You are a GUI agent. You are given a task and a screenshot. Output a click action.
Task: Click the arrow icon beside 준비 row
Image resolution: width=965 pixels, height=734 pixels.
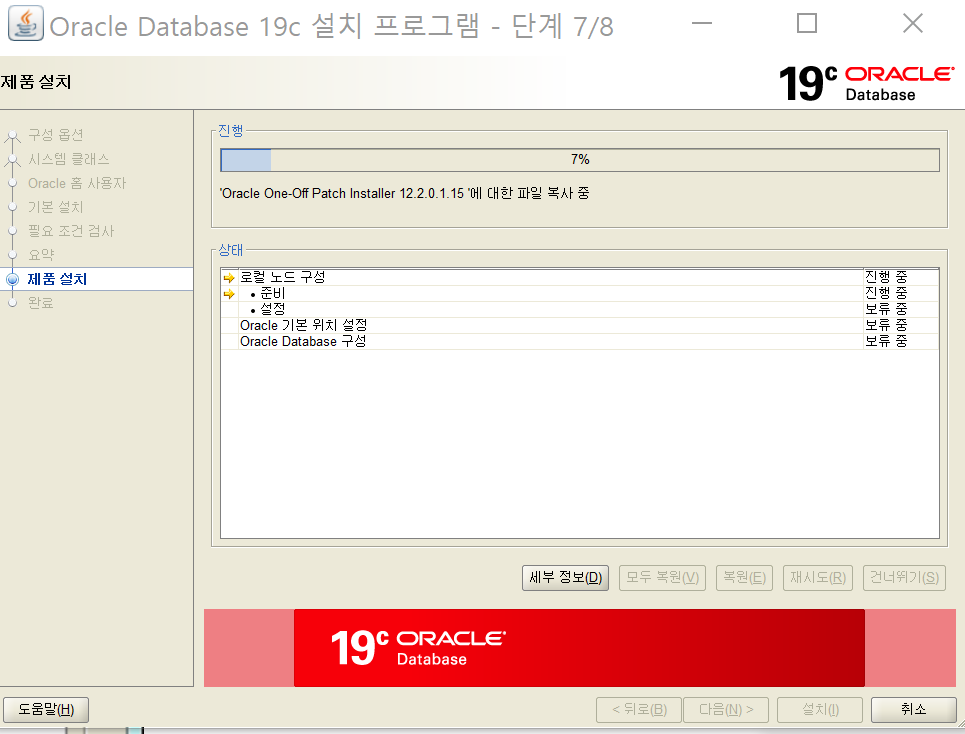[x=229, y=294]
